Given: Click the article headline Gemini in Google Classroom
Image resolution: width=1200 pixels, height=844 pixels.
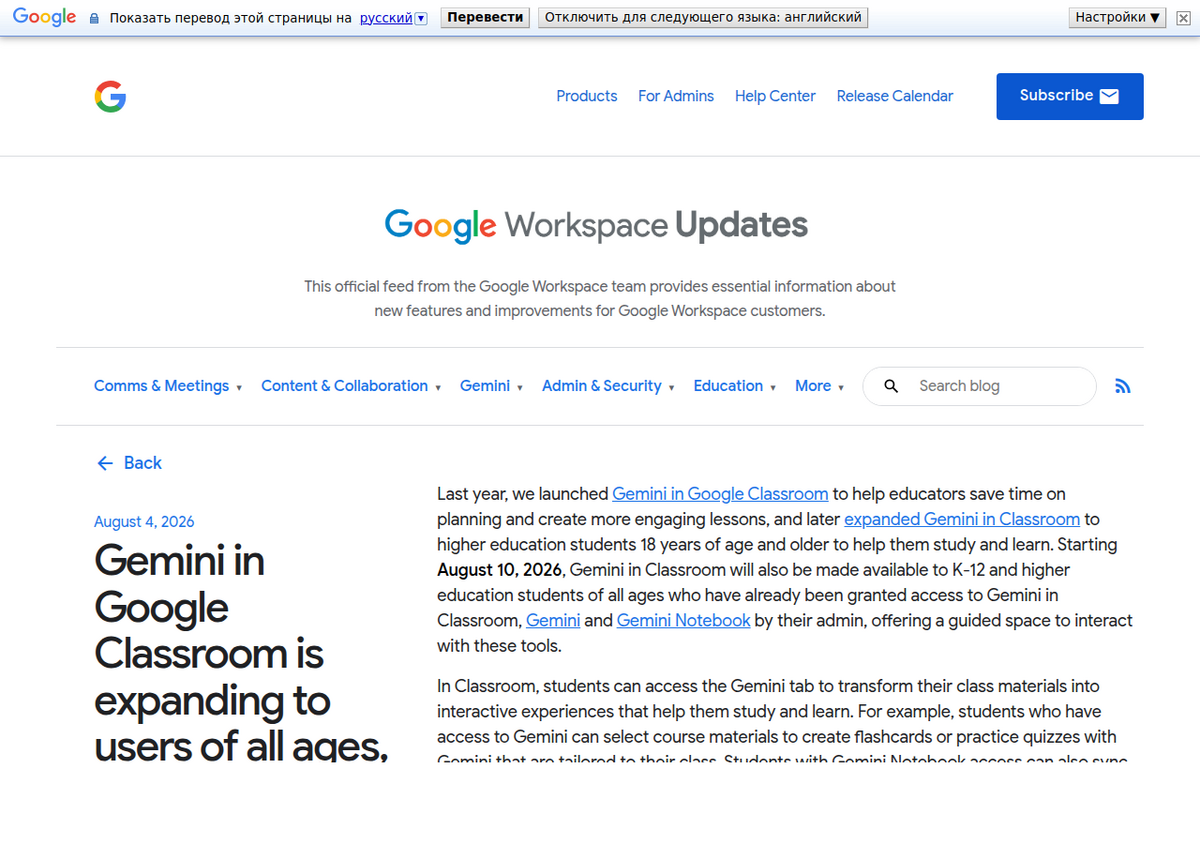Looking at the screenshot, I should (241, 652).
